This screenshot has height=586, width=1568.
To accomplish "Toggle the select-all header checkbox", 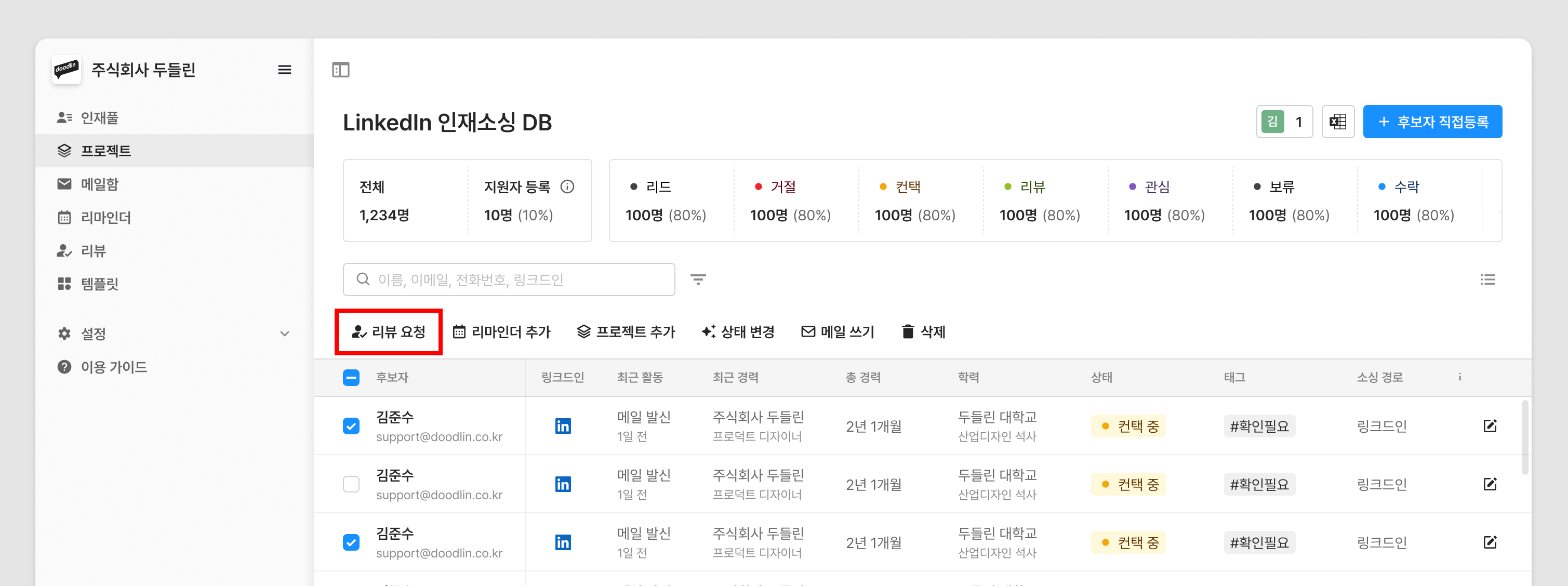I will click(x=351, y=378).
